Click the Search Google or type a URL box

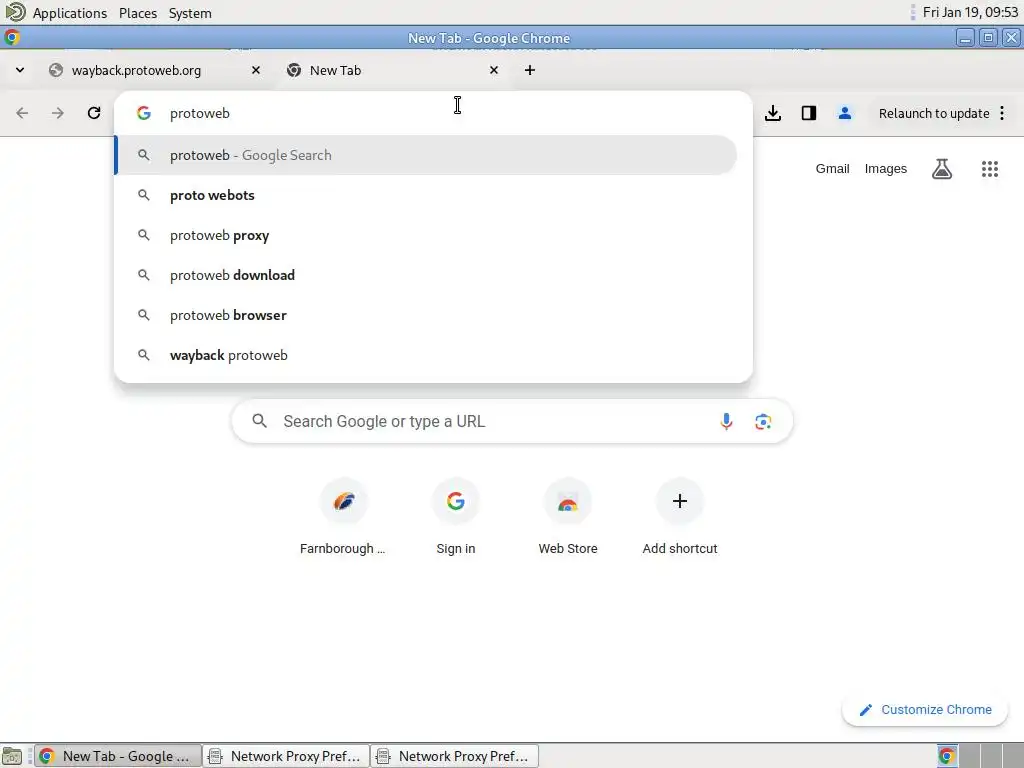tap(512, 421)
